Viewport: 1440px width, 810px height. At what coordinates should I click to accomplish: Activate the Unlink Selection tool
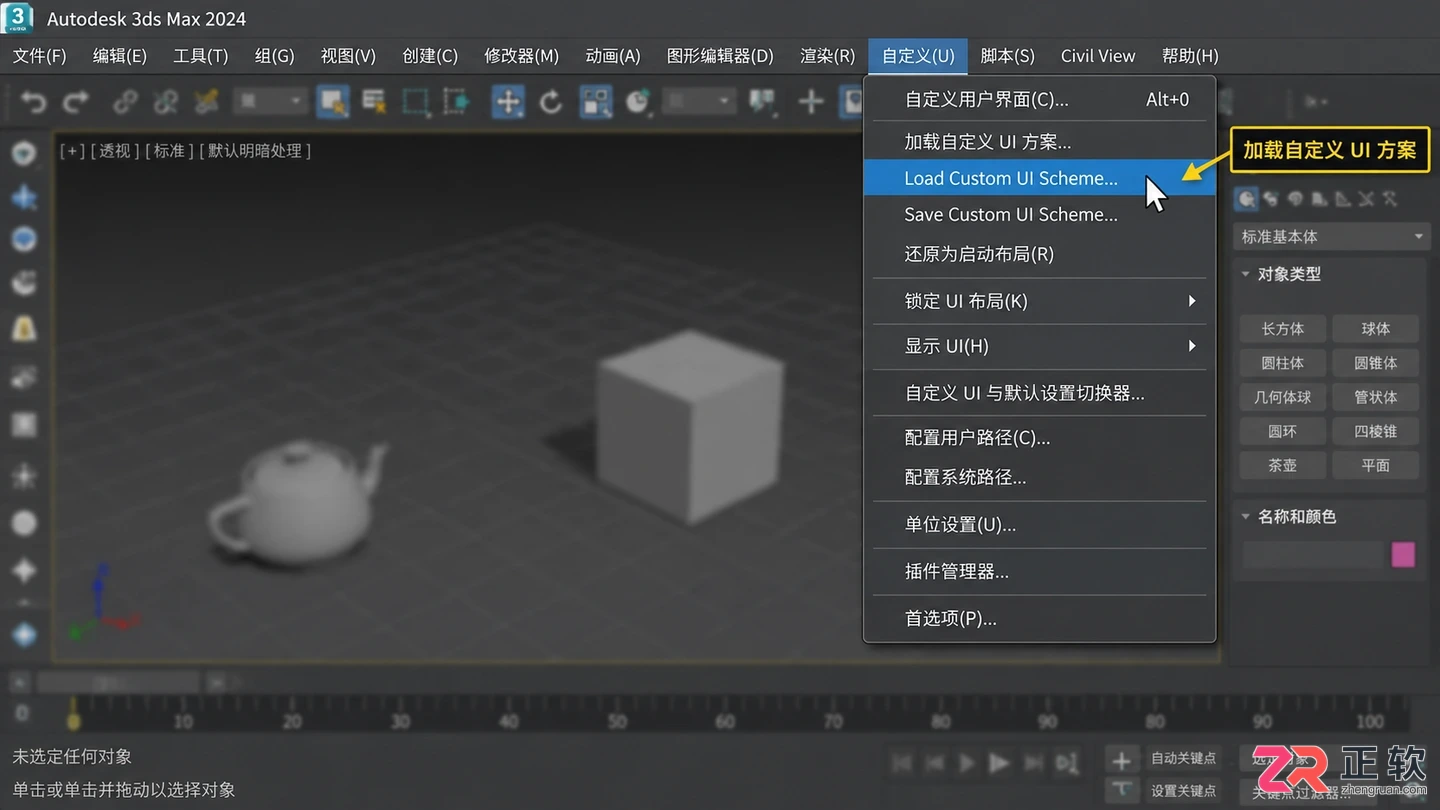point(166,102)
